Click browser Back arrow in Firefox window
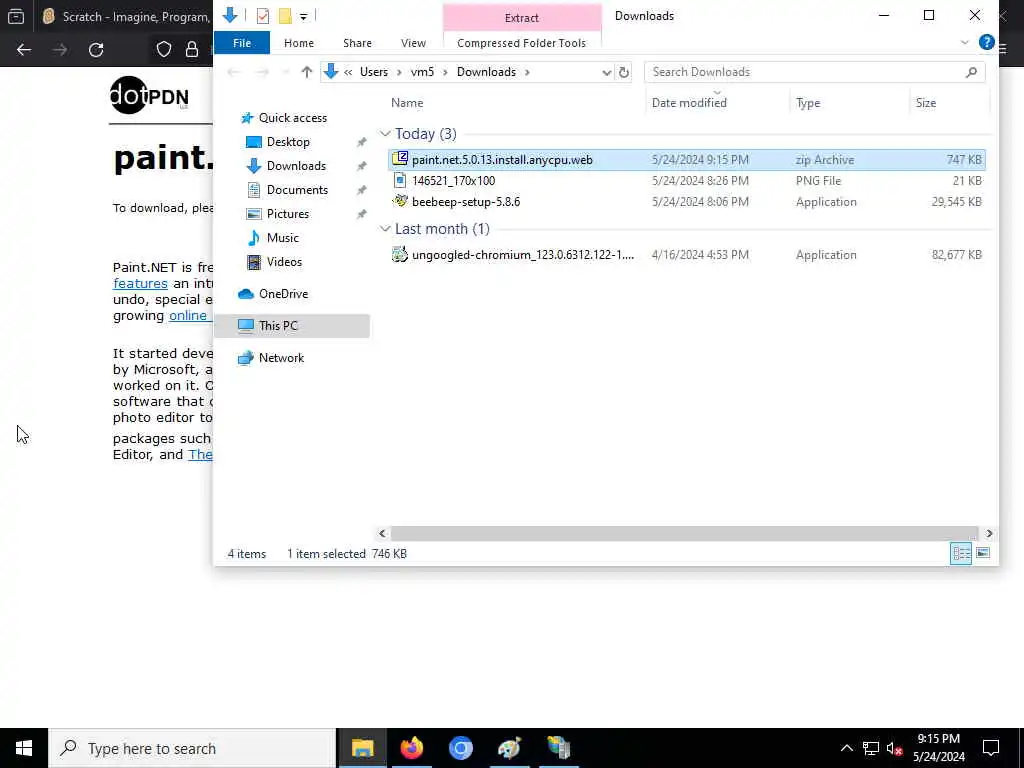The width and height of the screenshot is (1024, 768). pos(24,50)
